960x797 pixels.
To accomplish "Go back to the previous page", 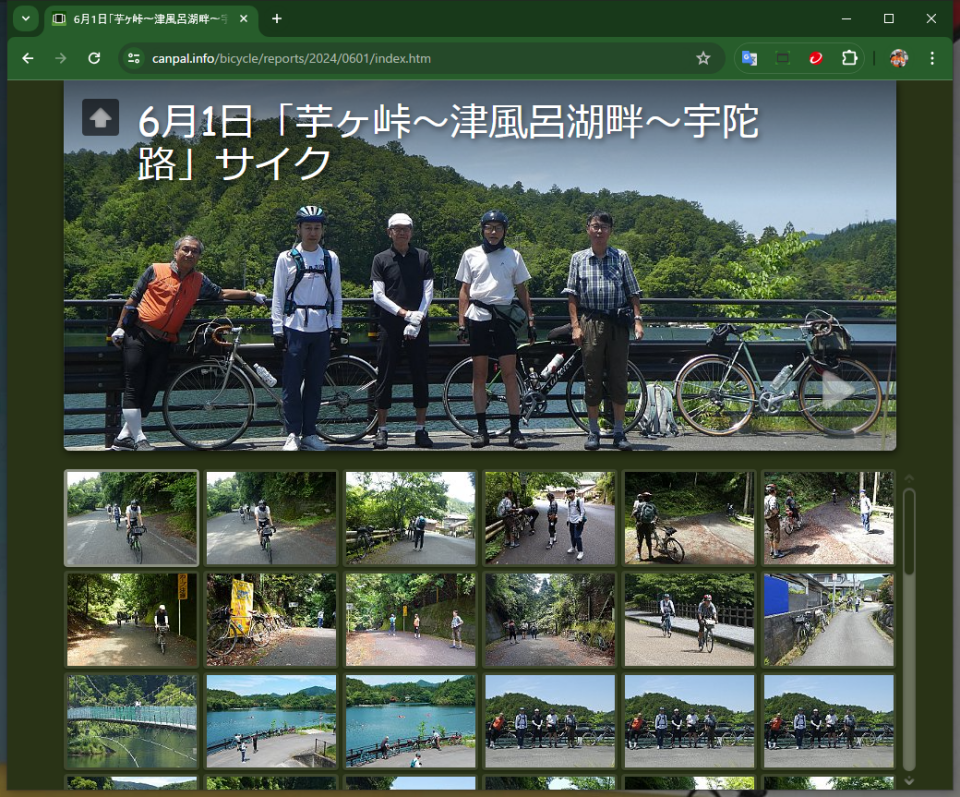I will click(28, 58).
